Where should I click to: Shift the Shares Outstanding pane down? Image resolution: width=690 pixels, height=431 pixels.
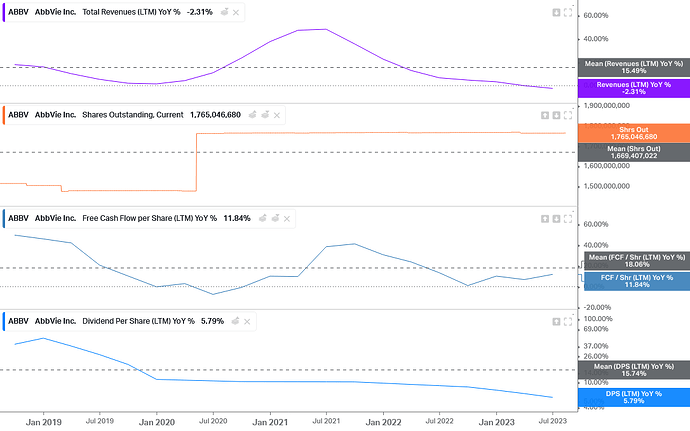(x=556, y=115)
